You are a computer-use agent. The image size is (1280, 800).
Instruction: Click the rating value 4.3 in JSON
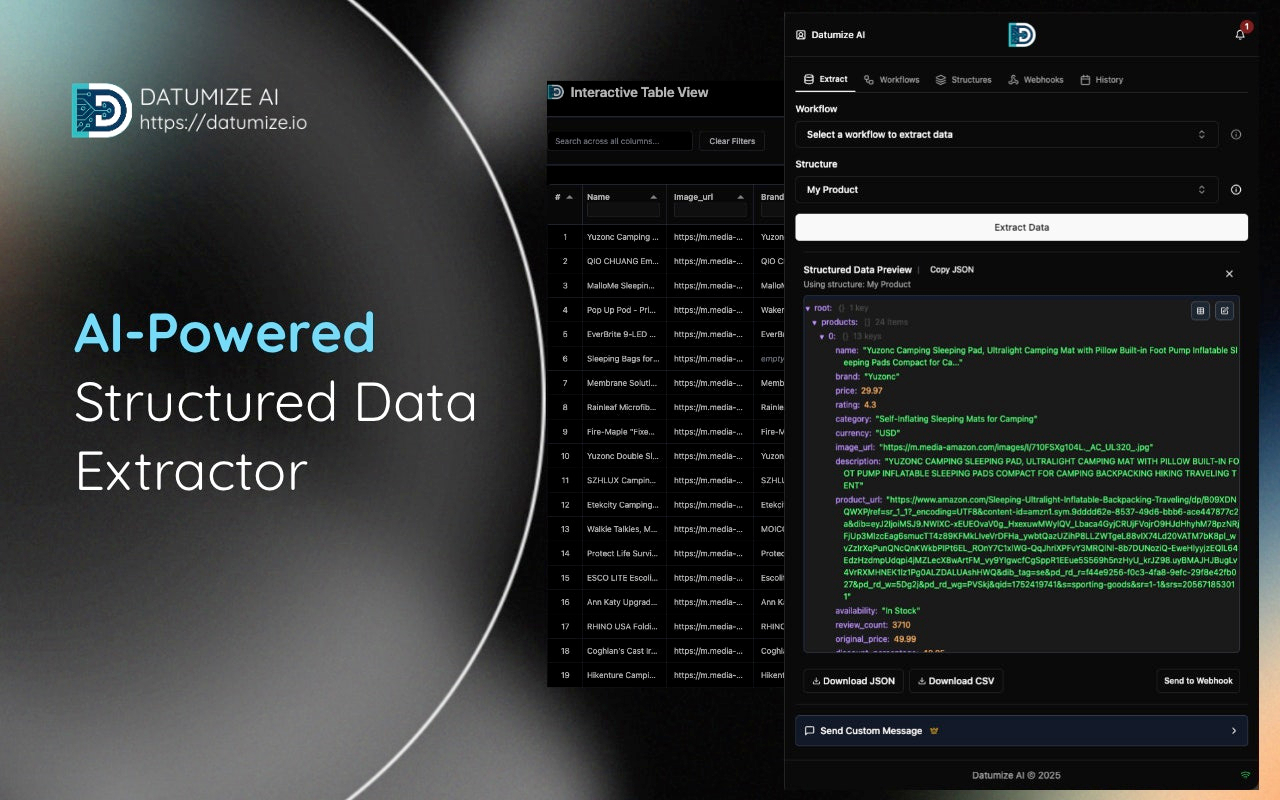pos(870,405)
